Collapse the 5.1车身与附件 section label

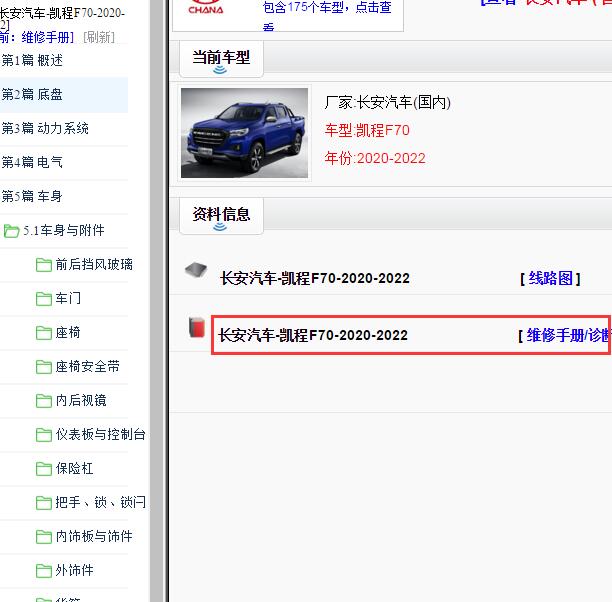point(64,230)
